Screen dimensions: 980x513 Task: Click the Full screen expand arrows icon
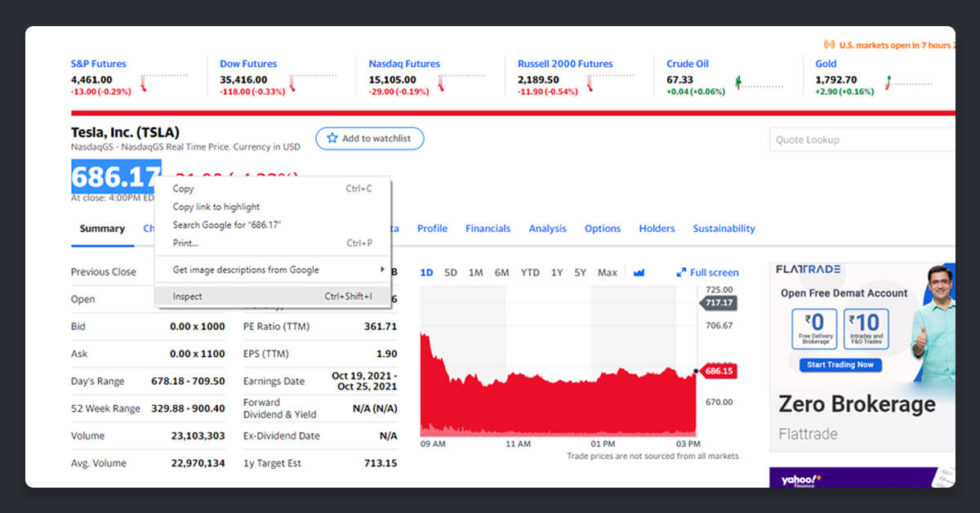(x=681, y=272)
